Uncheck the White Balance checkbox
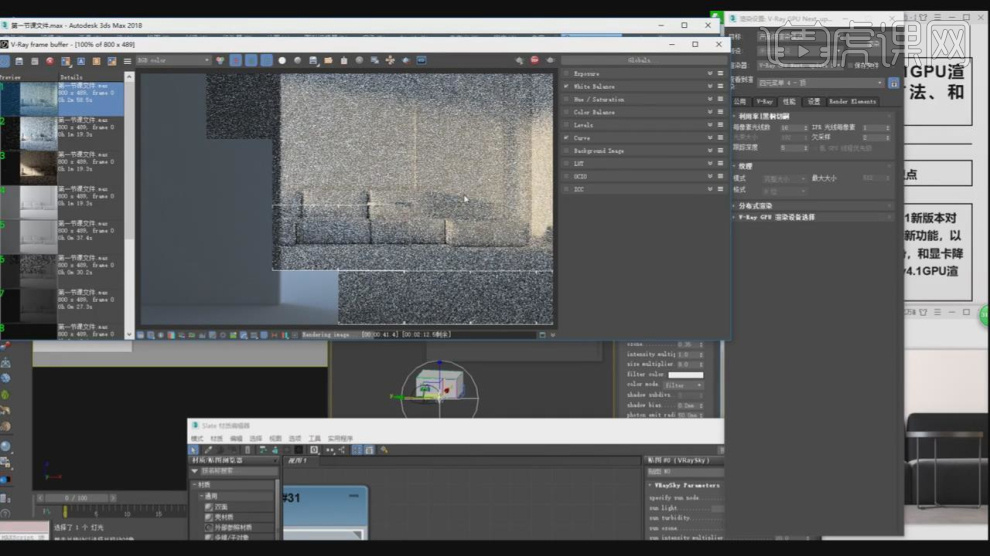Image resolution: width=990 pixels, height=556 pixels. [x=566, y=86]
